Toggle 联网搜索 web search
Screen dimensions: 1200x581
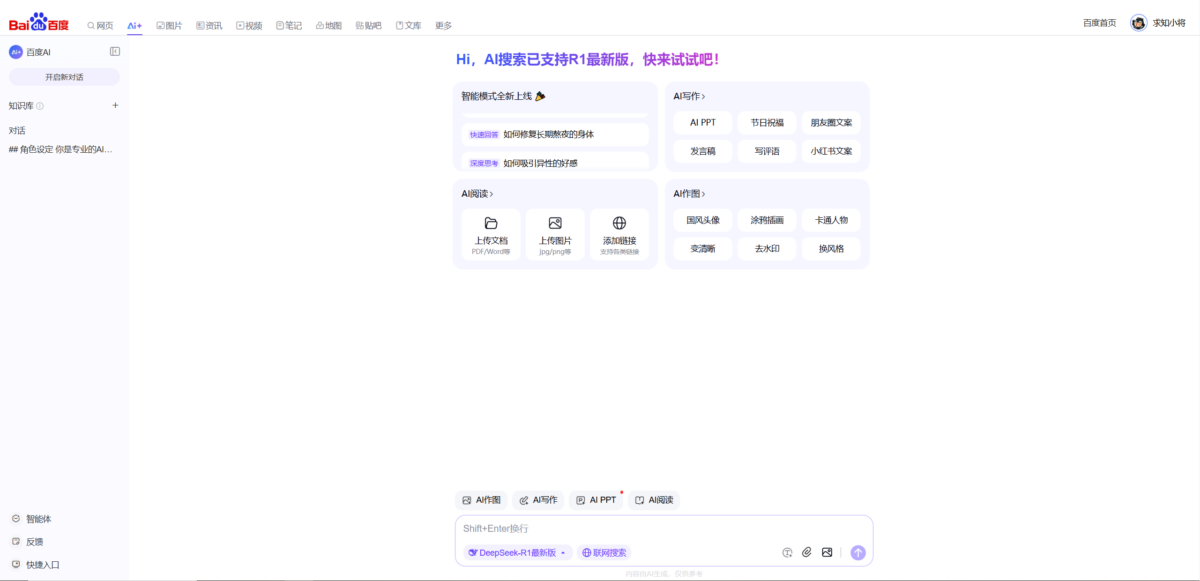click(604, 552)
